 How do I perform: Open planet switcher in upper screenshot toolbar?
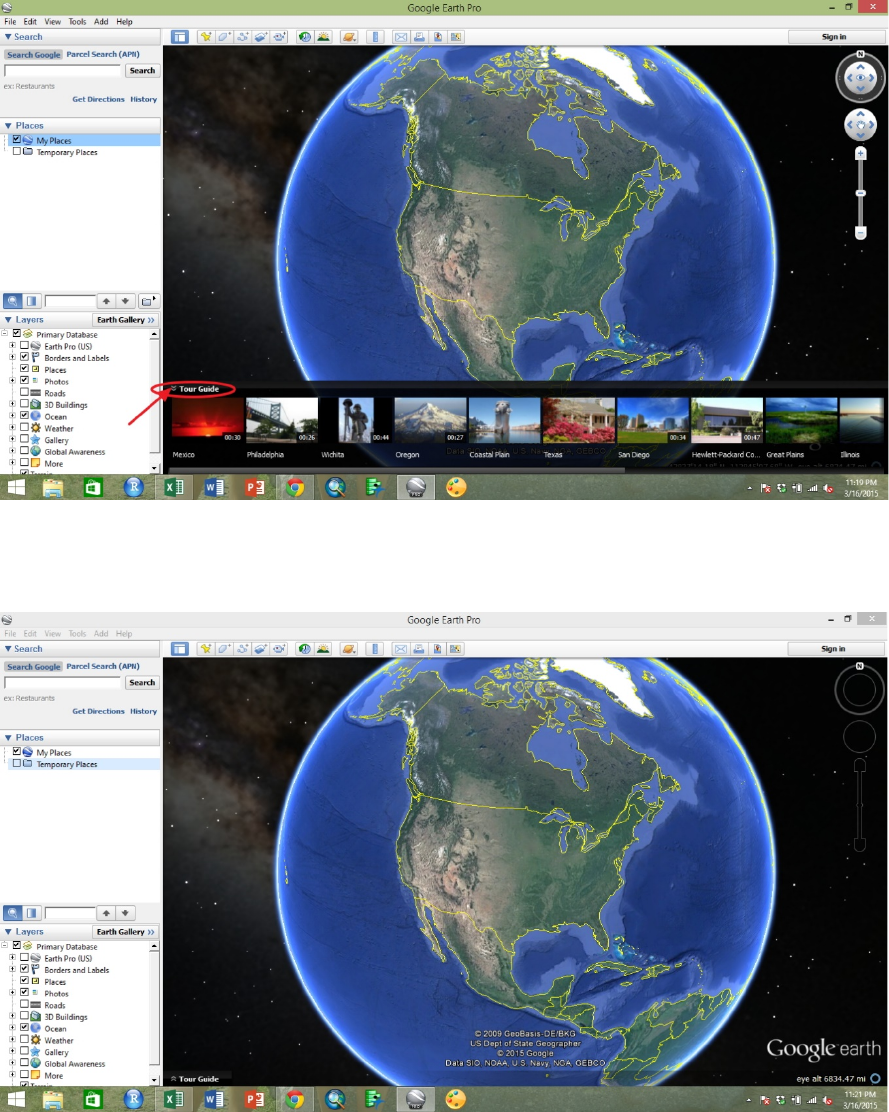click(x=349, y=37)
